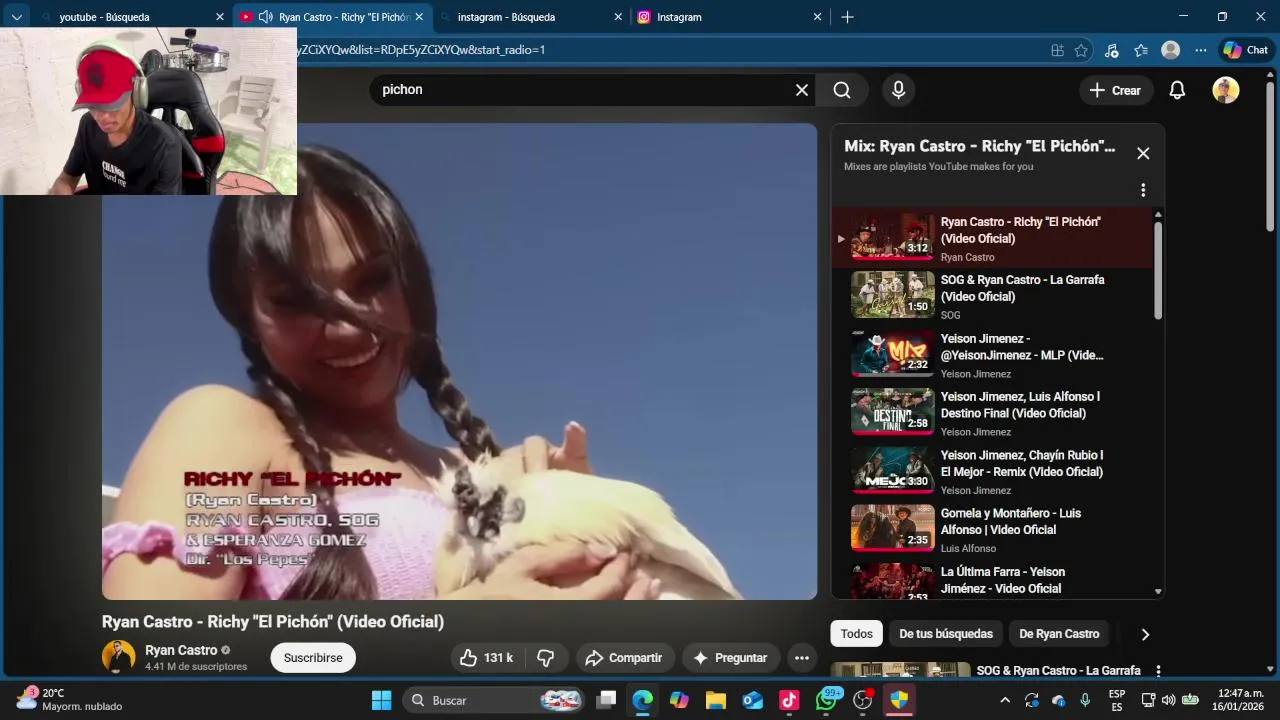Select current 'Richy El Pichón' playlist item

[993, 238]
